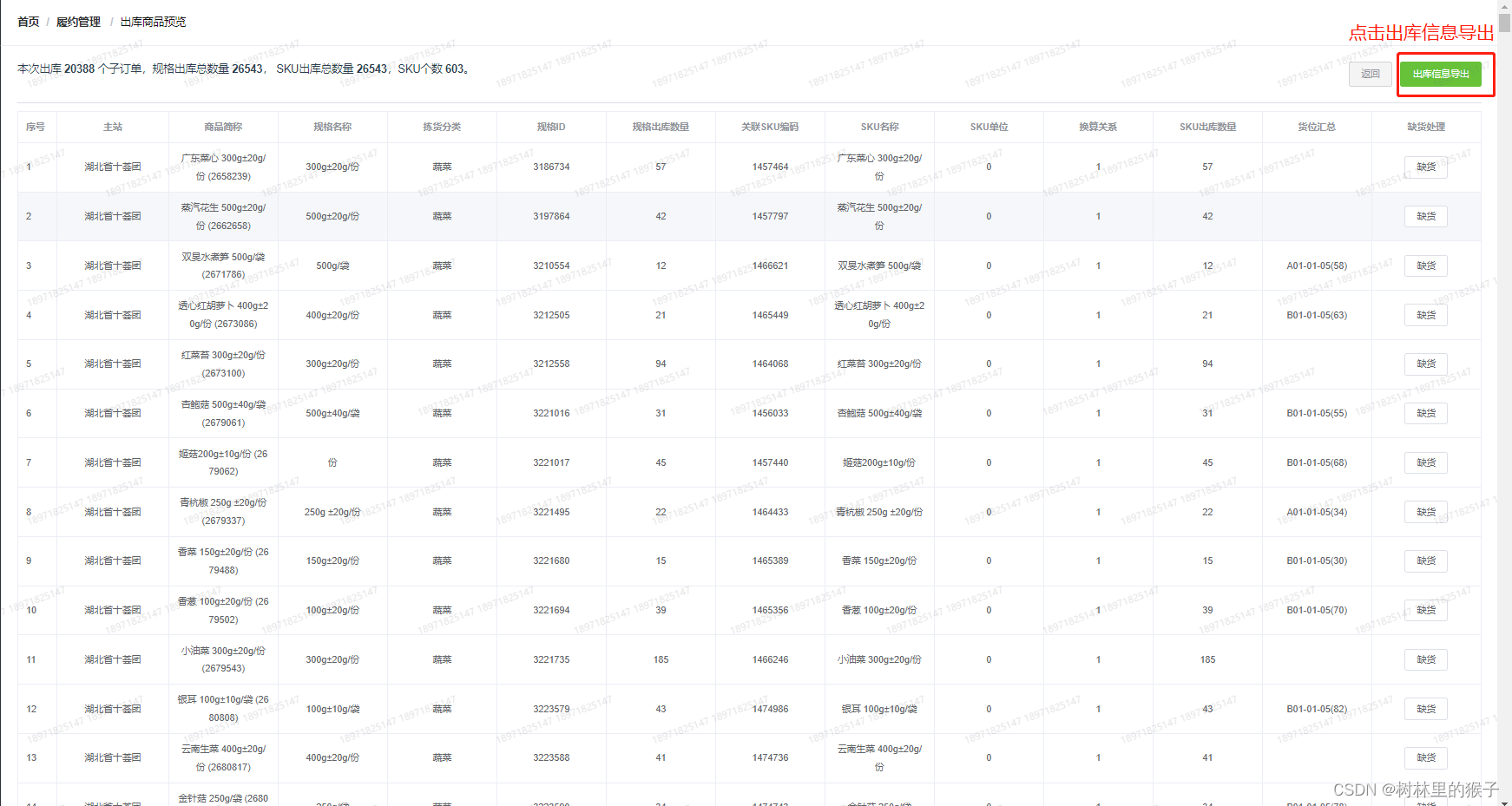
Task: Select the 规格ID column header
Action: [x=551, y=127]
